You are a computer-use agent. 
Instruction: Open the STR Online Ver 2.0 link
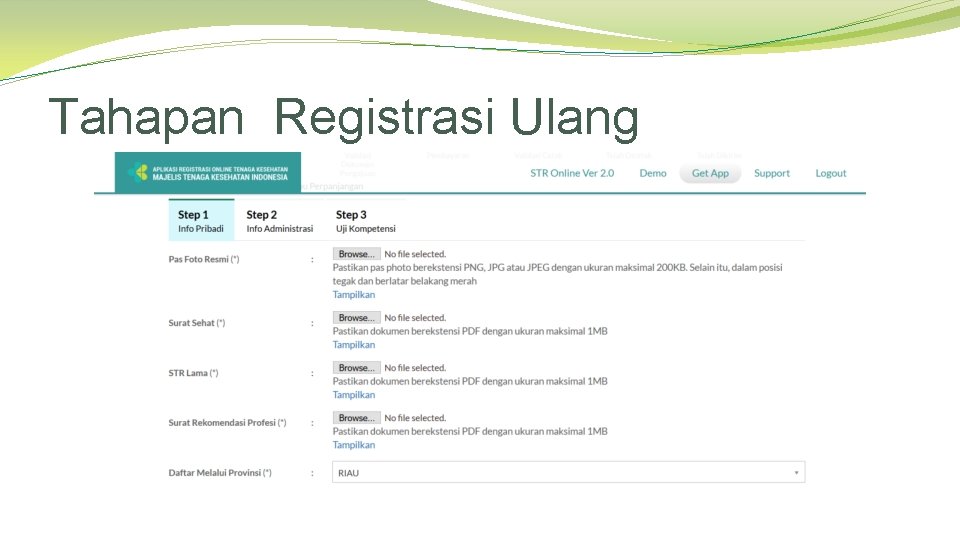[572, 173]
